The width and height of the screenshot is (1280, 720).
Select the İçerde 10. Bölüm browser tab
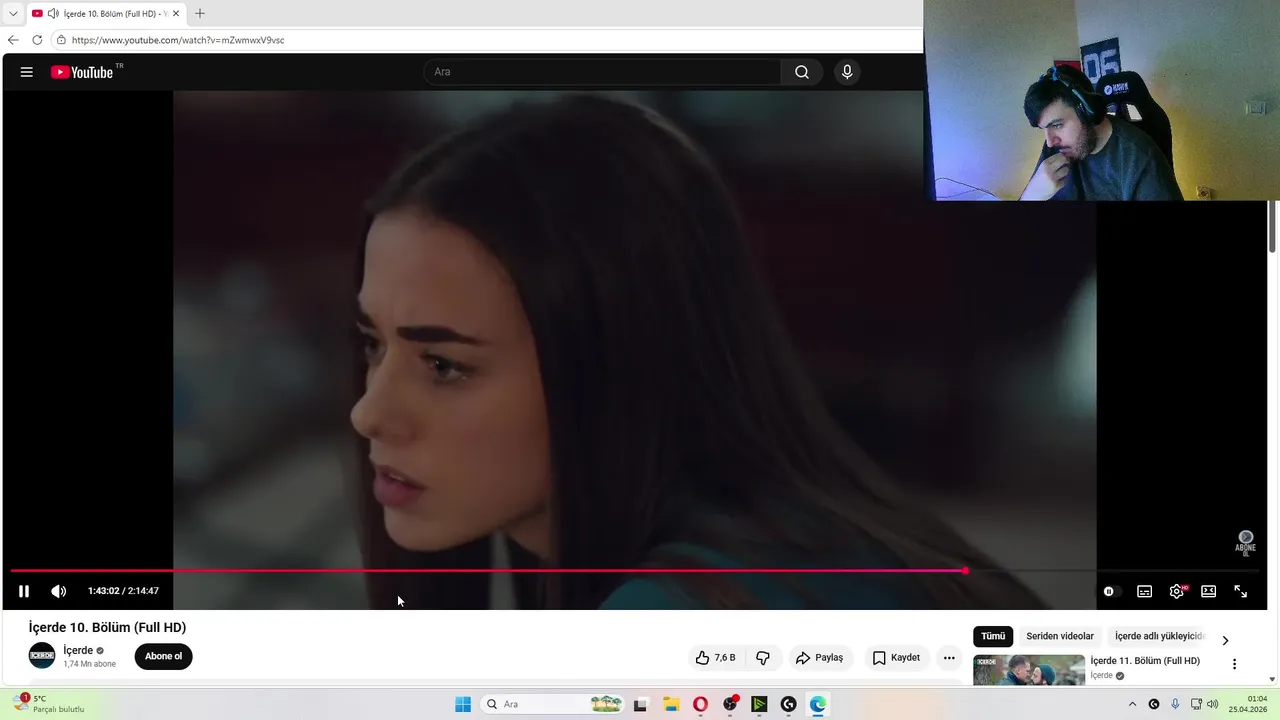pos(106,13)
